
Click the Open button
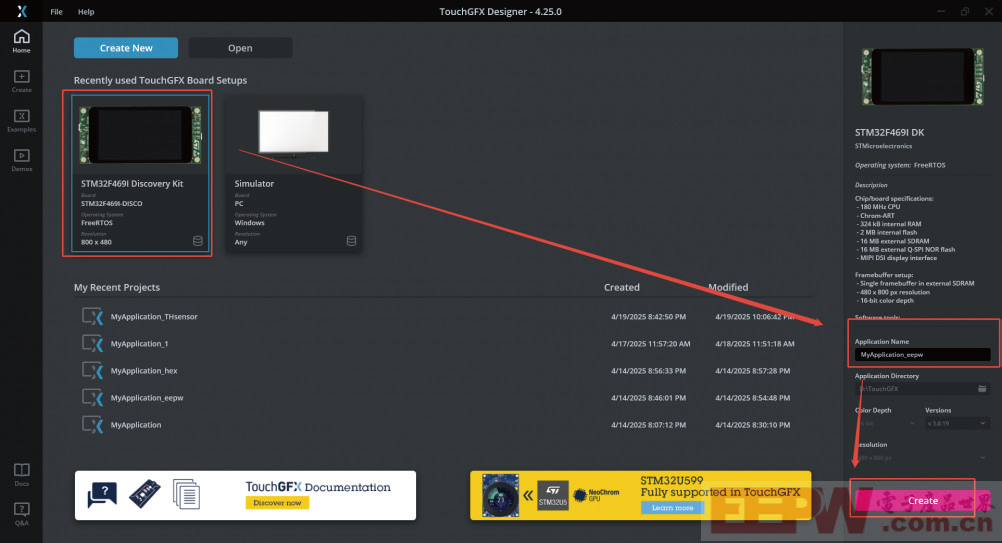(x=240, y=48)
